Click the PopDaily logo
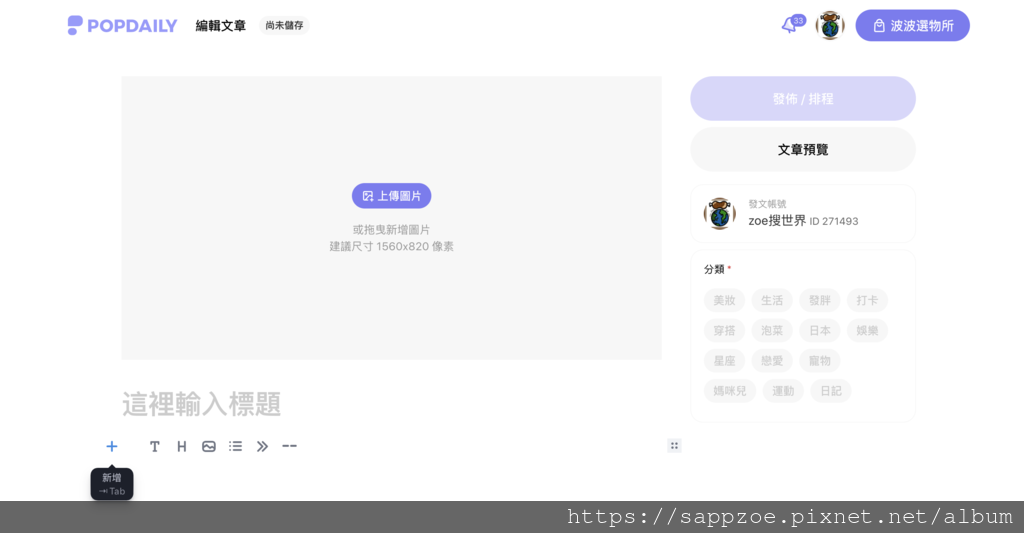 coord(122,25)
